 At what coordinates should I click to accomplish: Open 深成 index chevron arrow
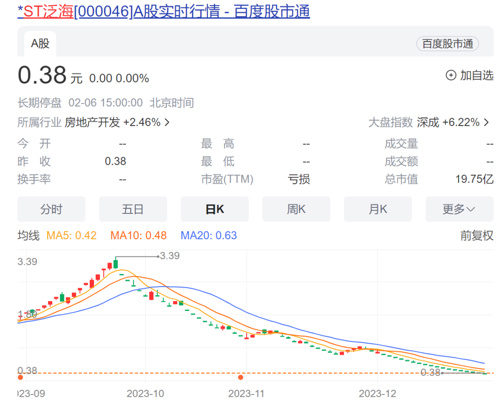tap(486, 123)
